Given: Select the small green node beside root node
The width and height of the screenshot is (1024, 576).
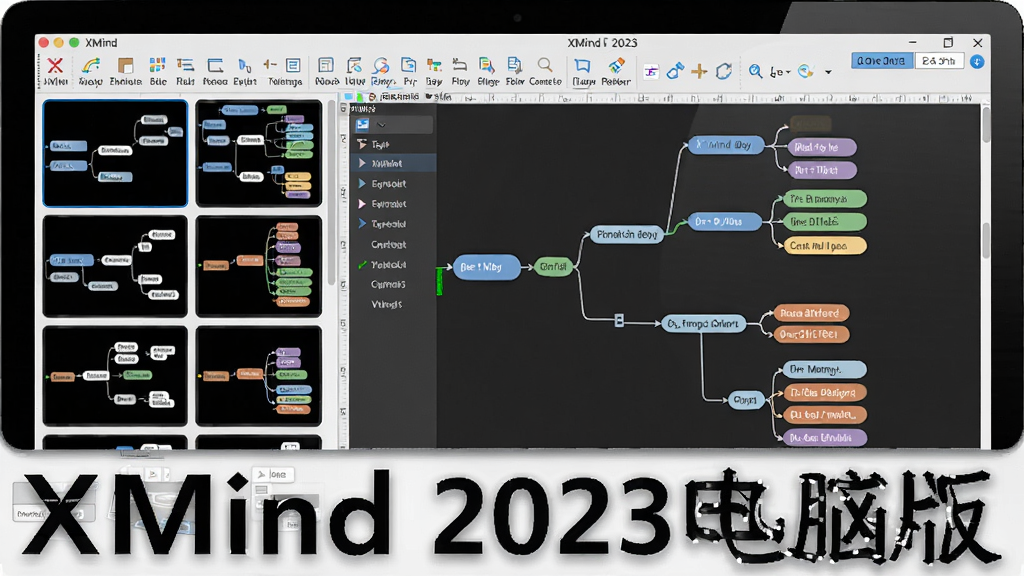Looking at the screenshot, I should (x=553, y=266).
